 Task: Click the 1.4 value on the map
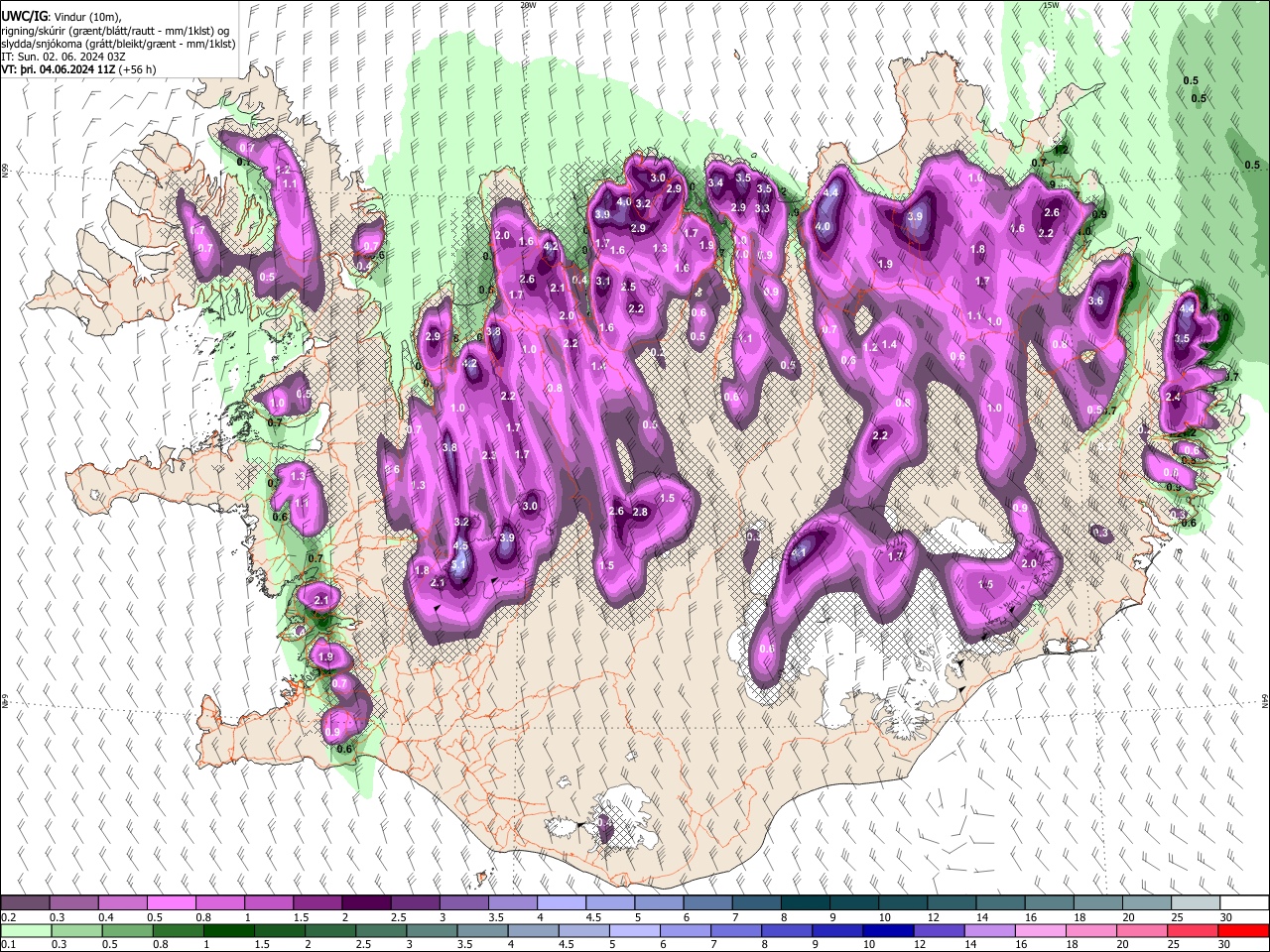coord(889,344)
